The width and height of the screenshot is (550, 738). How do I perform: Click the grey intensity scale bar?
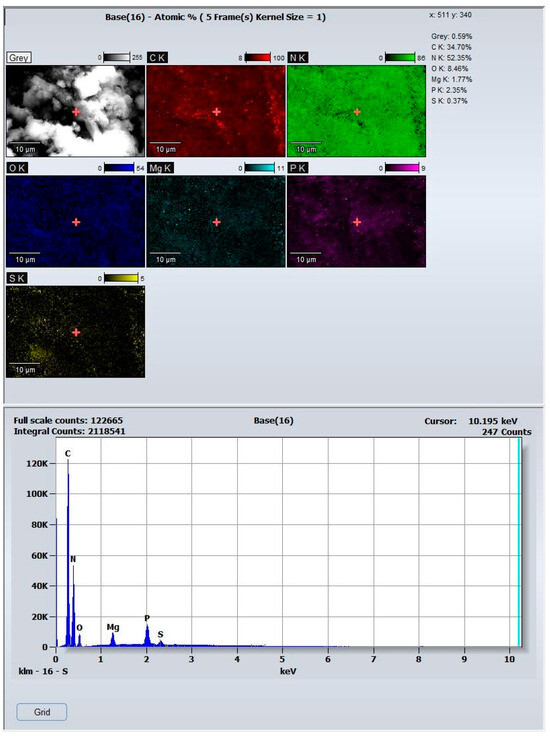(116, 57)
